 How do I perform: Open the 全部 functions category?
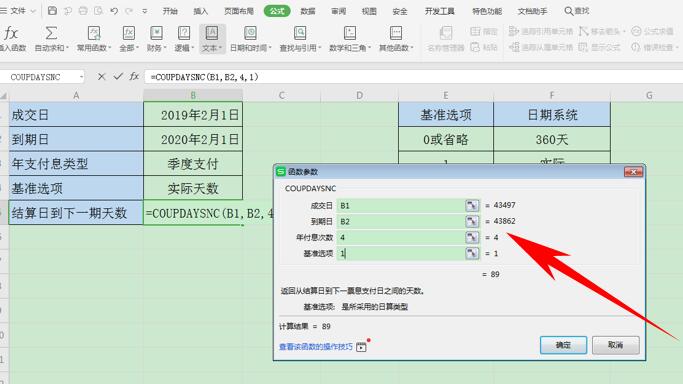pyautogui.click(x=128, y=39)
